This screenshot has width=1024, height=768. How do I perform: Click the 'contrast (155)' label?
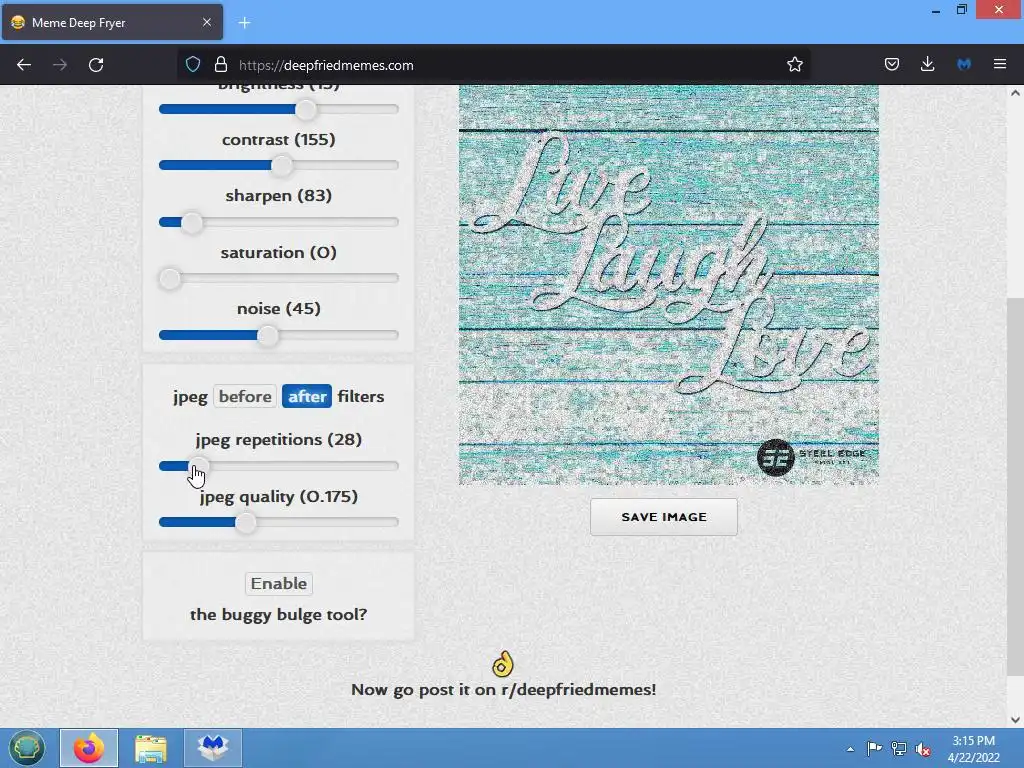point(279,140)
